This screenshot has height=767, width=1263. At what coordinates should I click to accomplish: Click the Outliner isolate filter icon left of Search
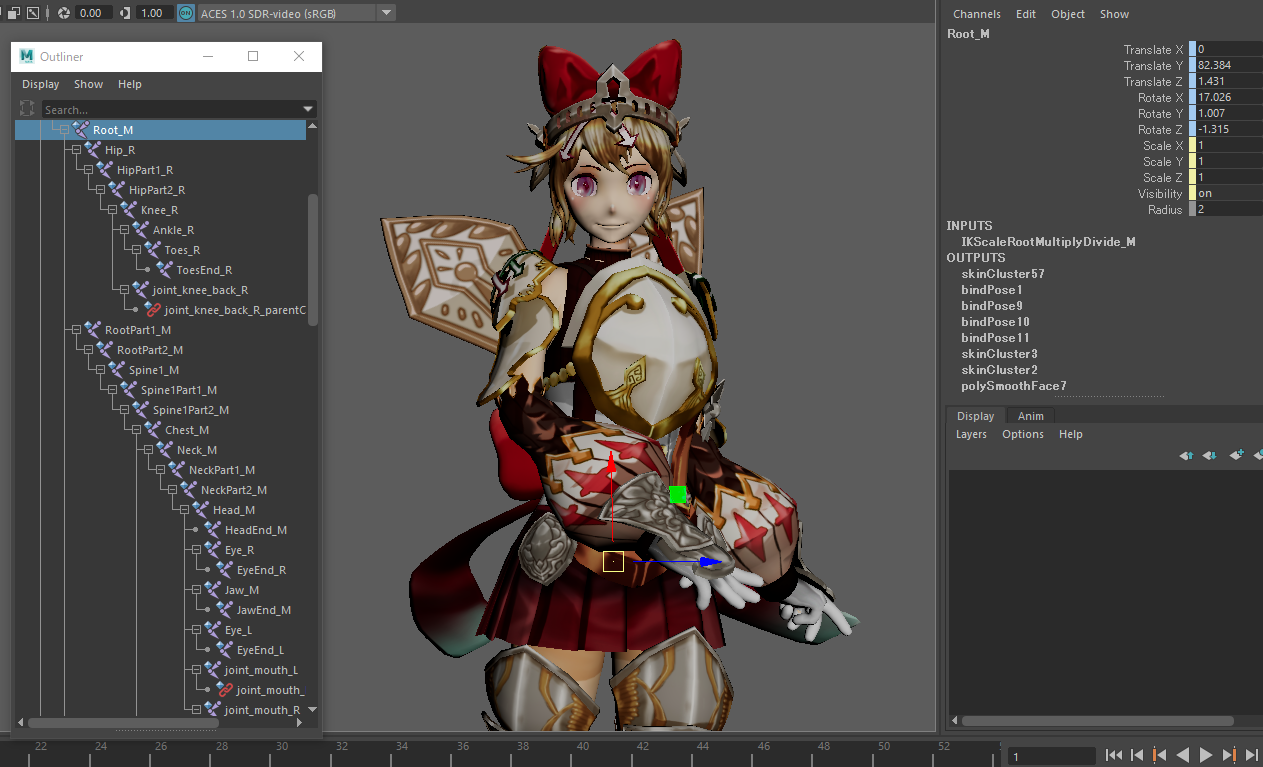[27, 109]
